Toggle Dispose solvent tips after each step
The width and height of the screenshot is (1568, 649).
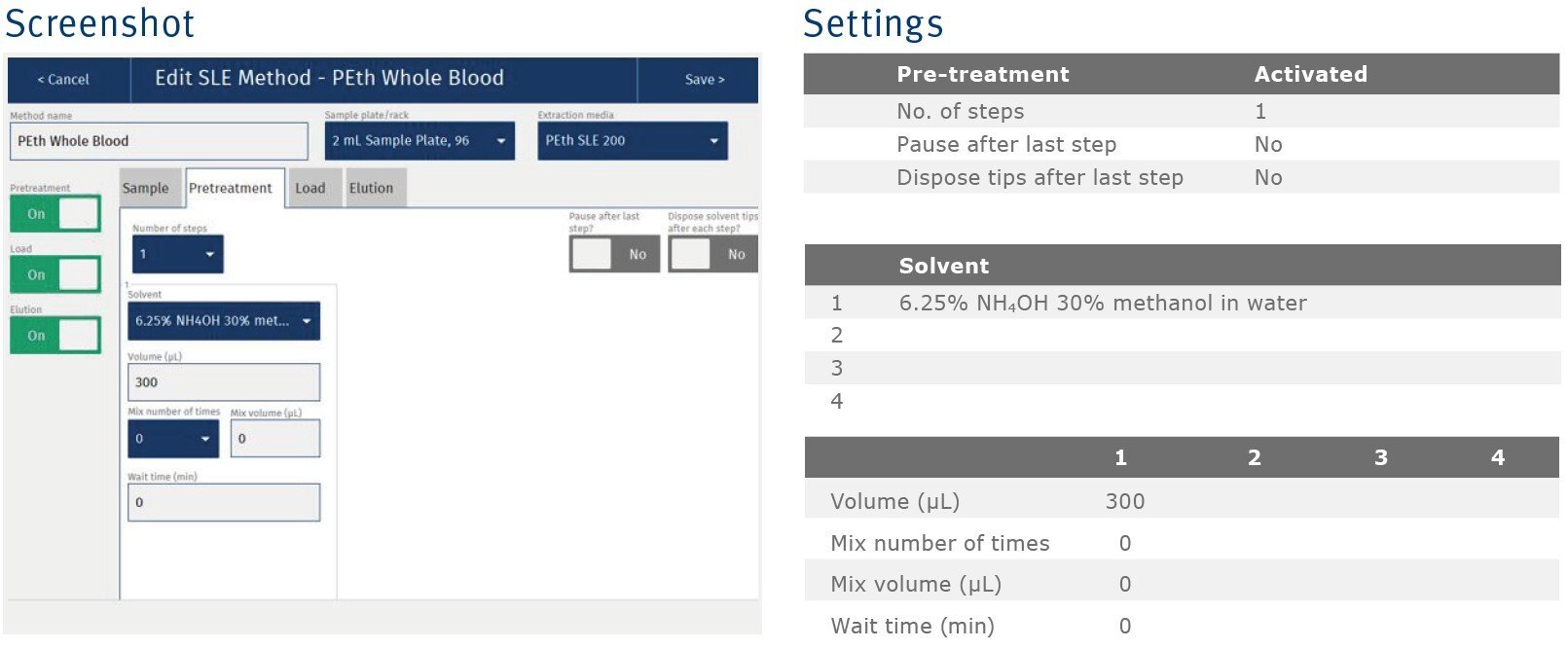click(713, 254)
